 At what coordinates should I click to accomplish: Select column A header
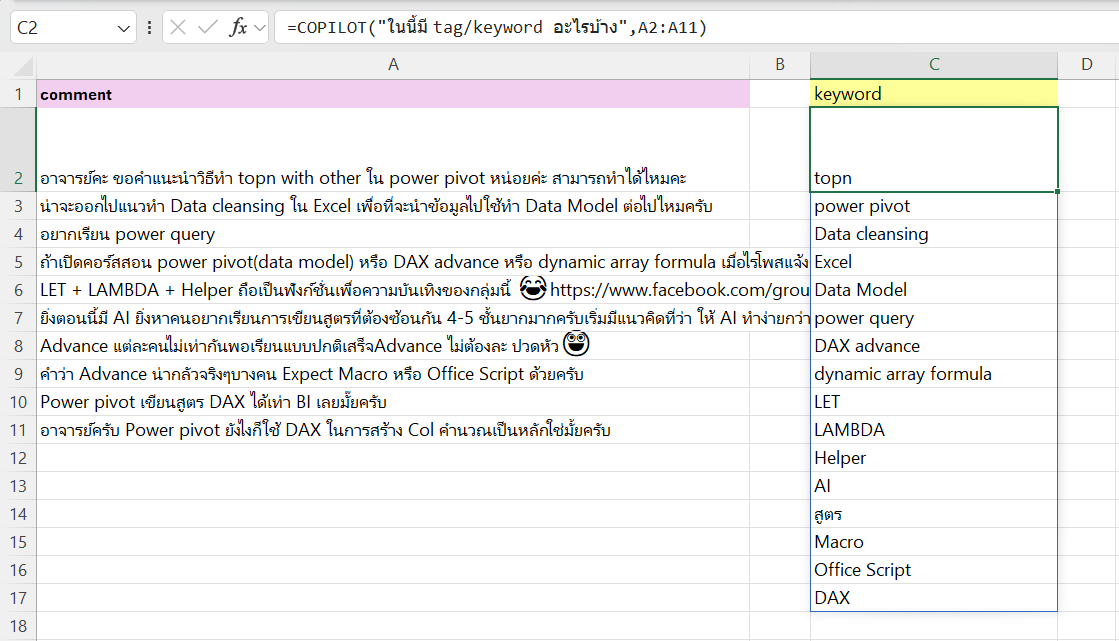click(393, 65)
